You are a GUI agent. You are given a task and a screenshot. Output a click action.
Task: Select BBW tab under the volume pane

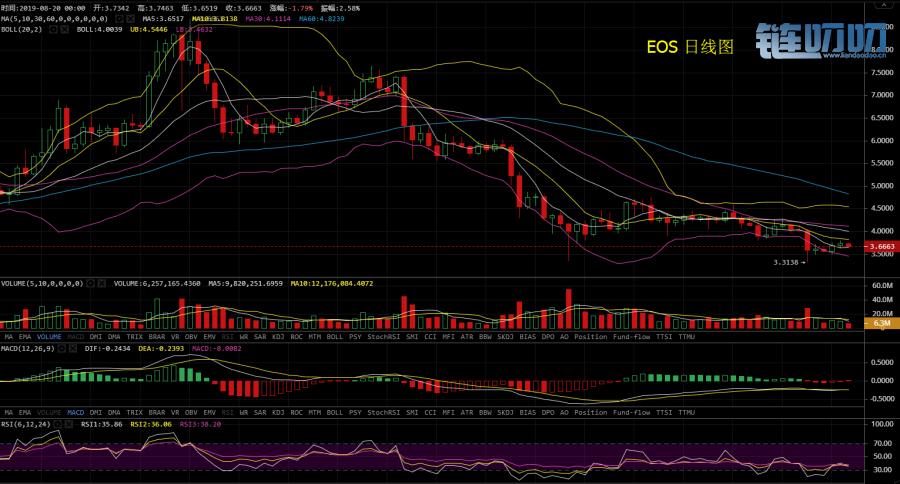click(485, 337)
